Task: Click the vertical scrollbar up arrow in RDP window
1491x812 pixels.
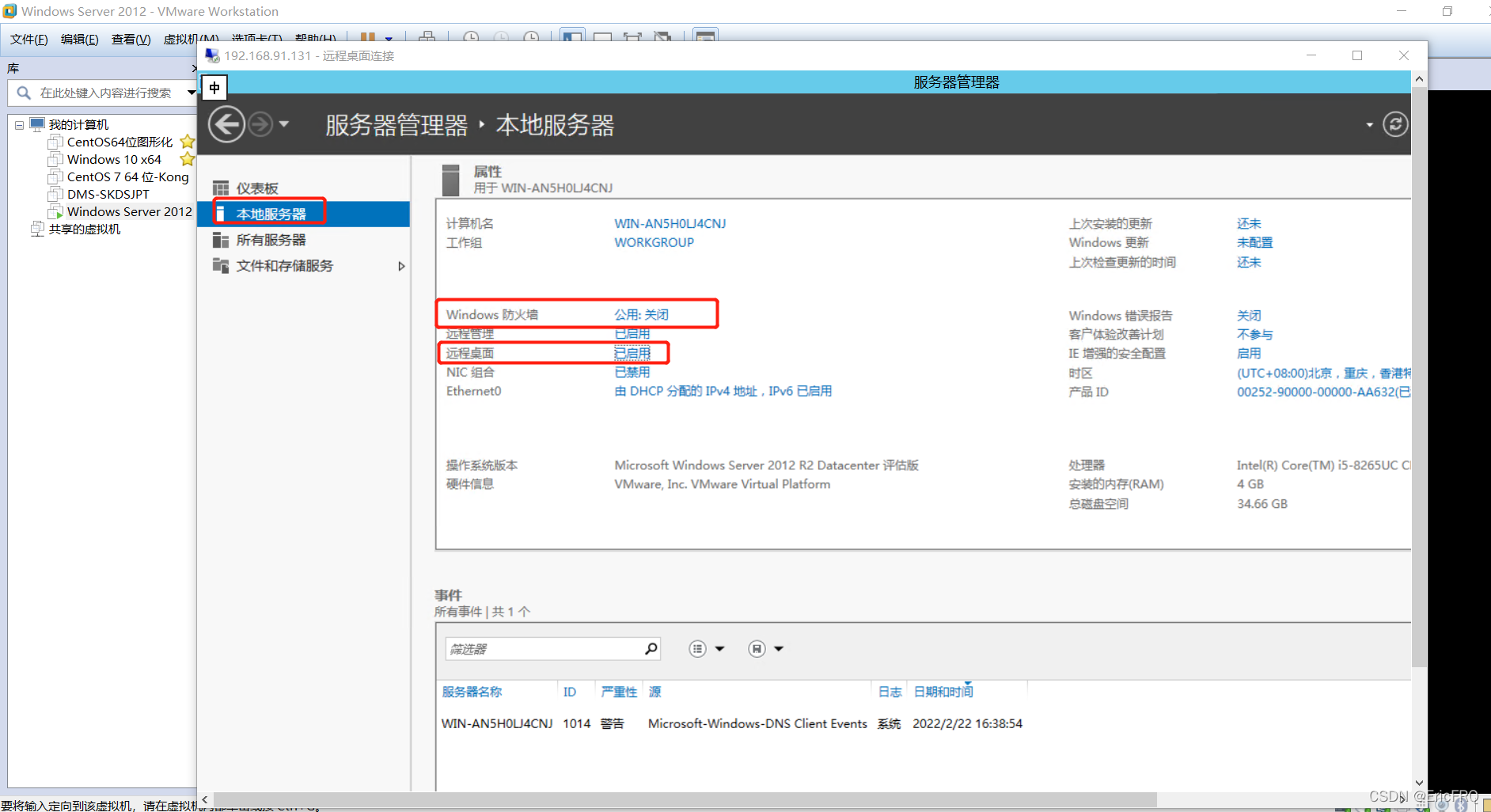Action: [x=1419, y=79]
